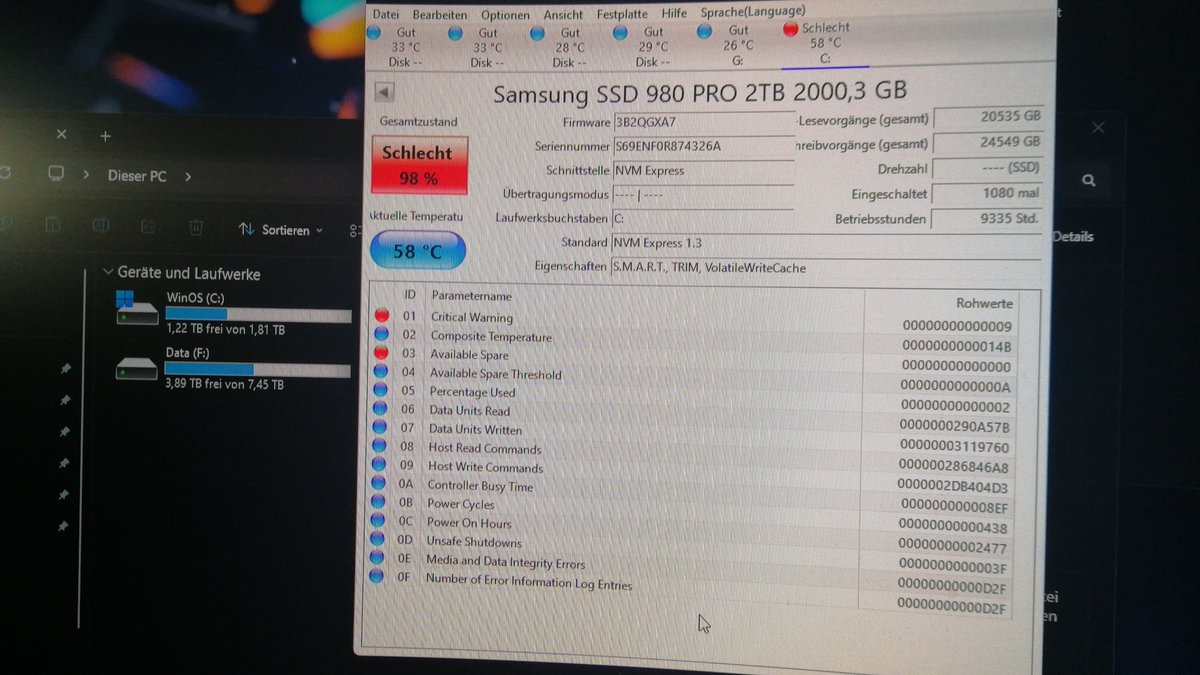Image resolution: width=1200 pixels, height=675 pixels.
Task: Click Dieser PC in the Explorer breadcrumb
Action: click(137, 175)
